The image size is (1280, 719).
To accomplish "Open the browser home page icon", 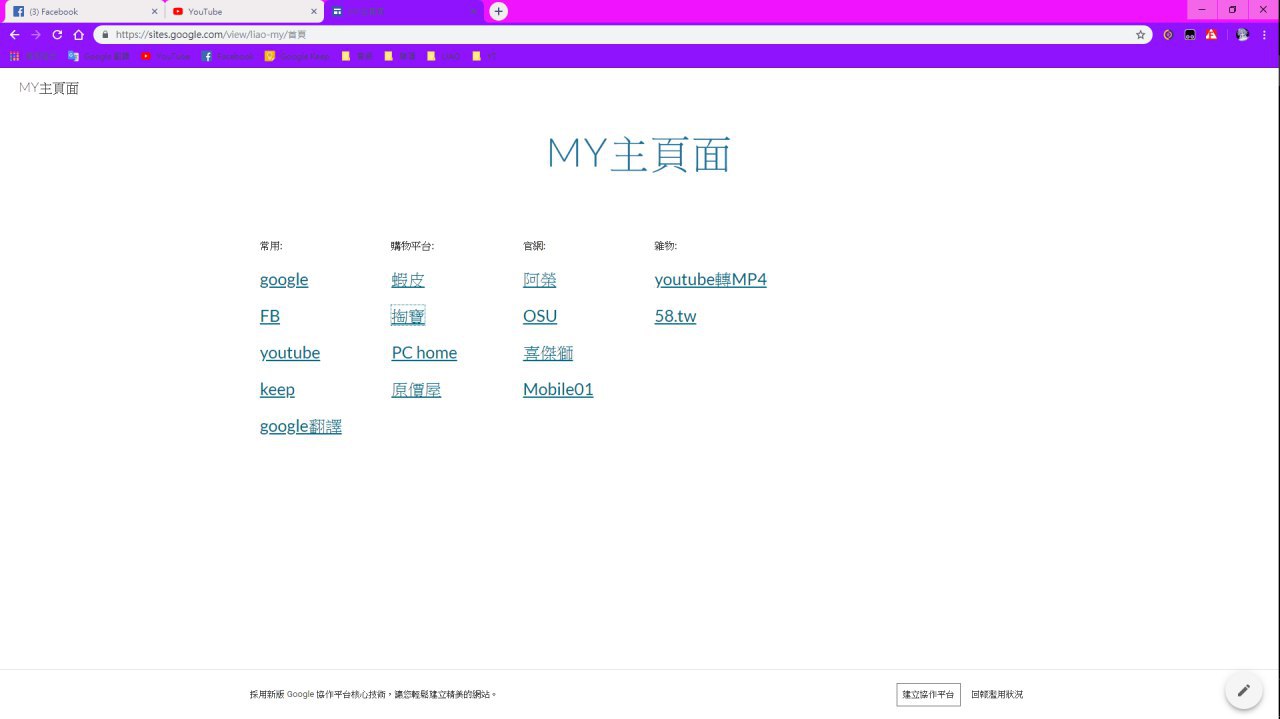I will tap(78, 34).
